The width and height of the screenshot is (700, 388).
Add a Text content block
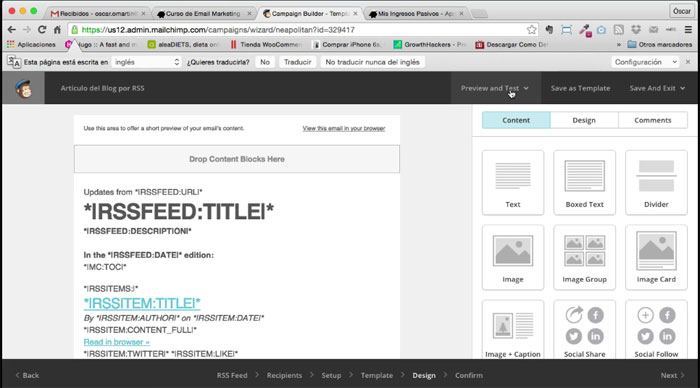coord(512,182)
